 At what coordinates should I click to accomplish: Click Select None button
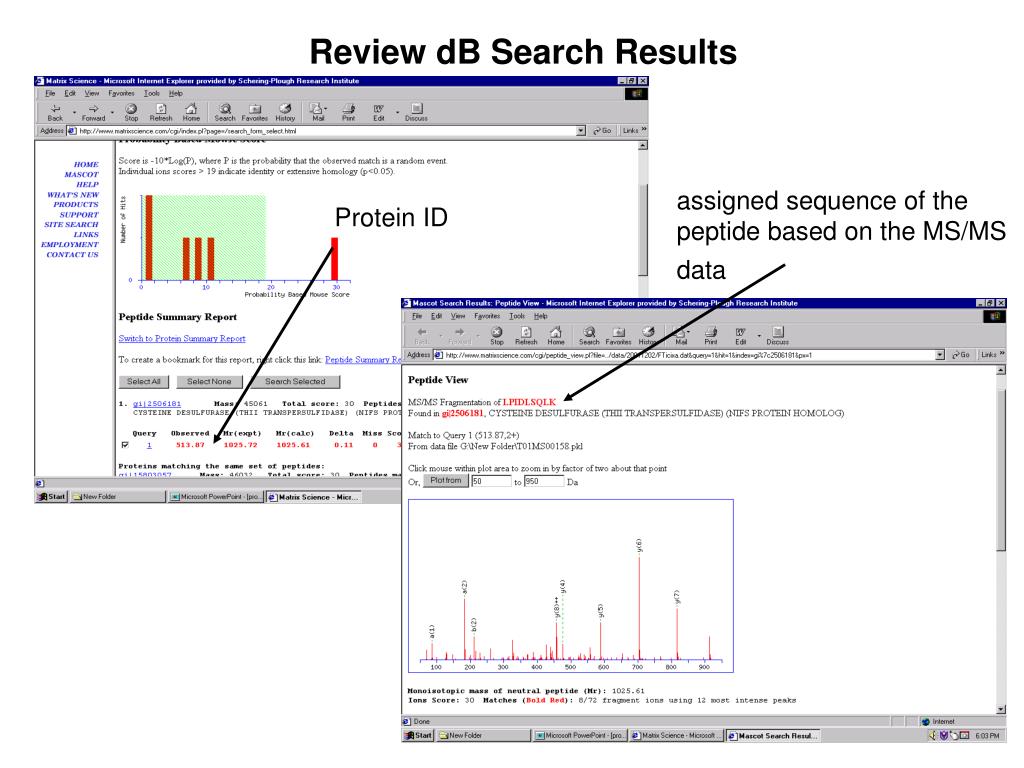pos(209,381)
